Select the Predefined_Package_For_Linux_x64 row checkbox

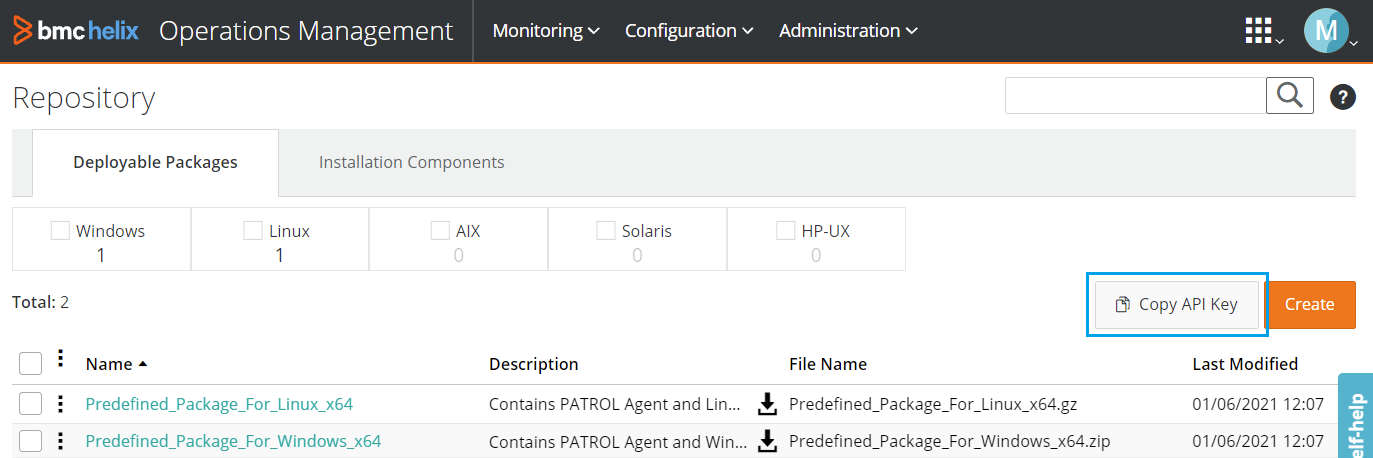pyautogui.click(x=31, y=404)
